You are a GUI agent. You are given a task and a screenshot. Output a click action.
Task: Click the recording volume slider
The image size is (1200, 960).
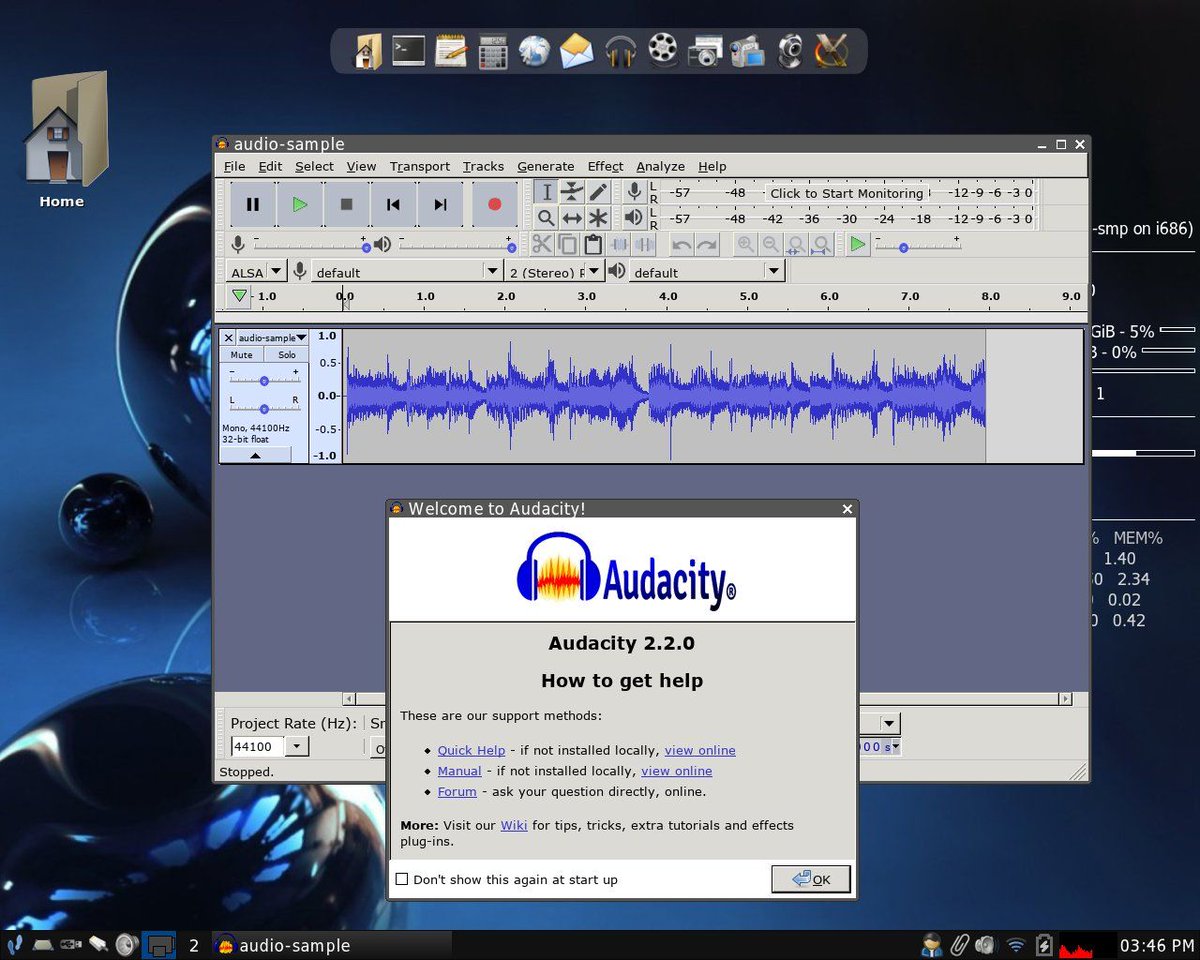[310, 246]
